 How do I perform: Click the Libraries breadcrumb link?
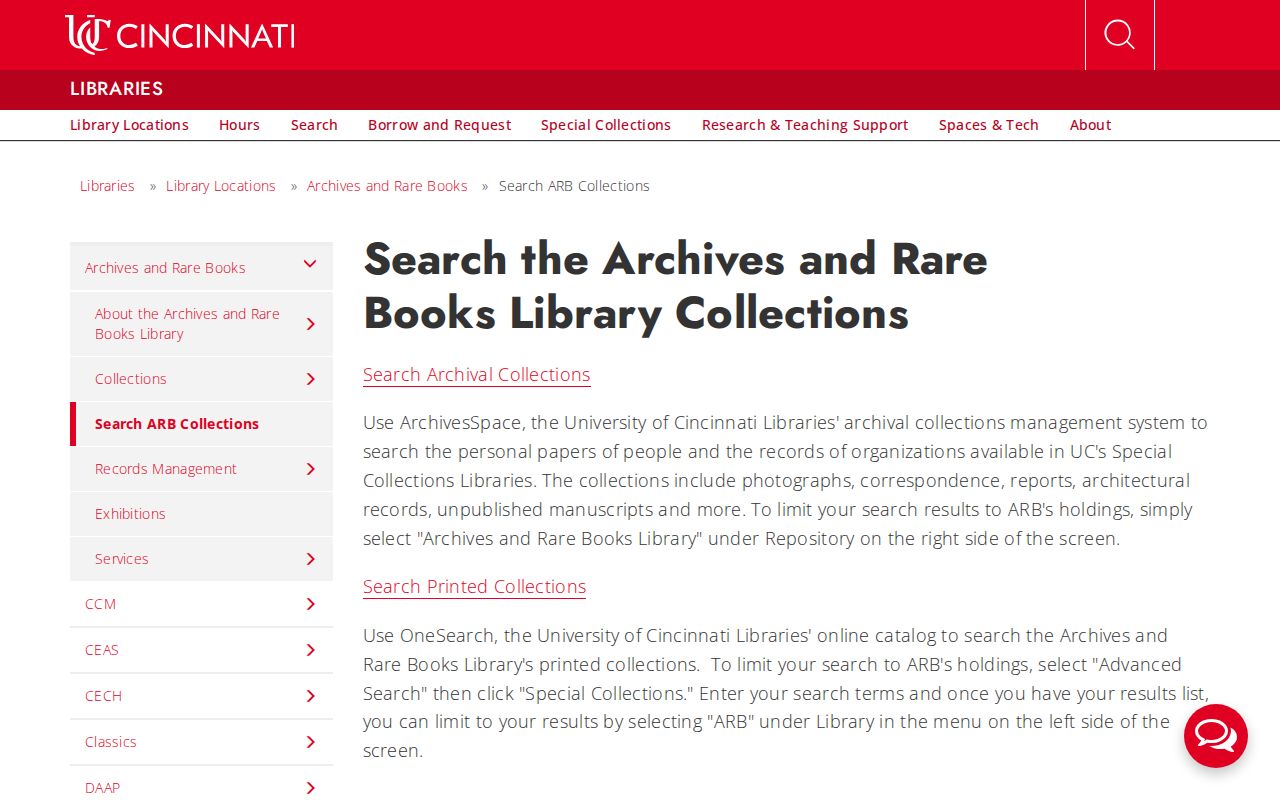click(107, 186)
